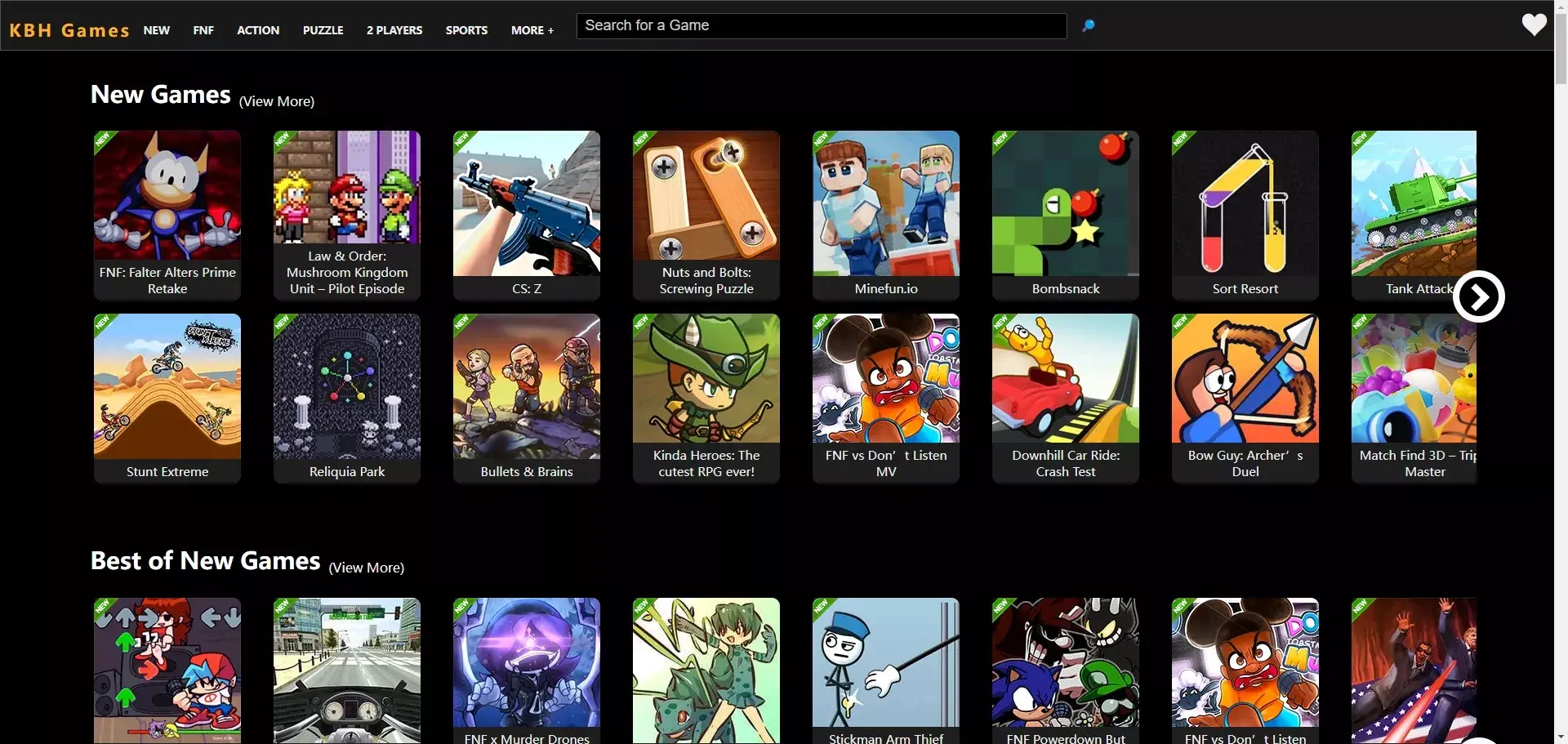Click the search magnifier icon

1088,26
